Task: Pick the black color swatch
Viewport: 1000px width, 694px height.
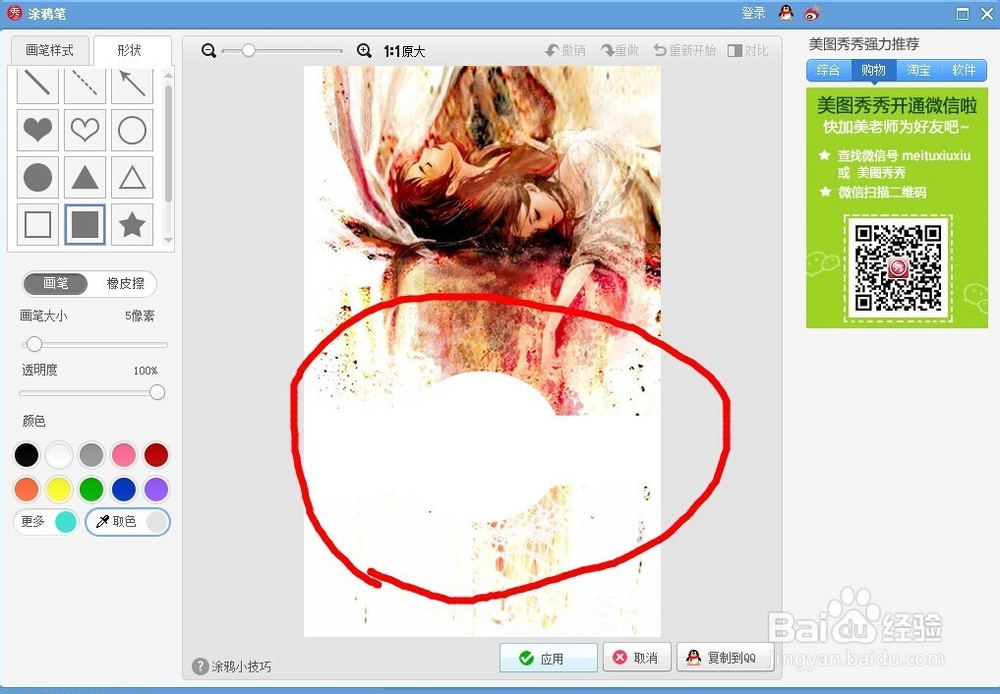Action: pos(26,455)
